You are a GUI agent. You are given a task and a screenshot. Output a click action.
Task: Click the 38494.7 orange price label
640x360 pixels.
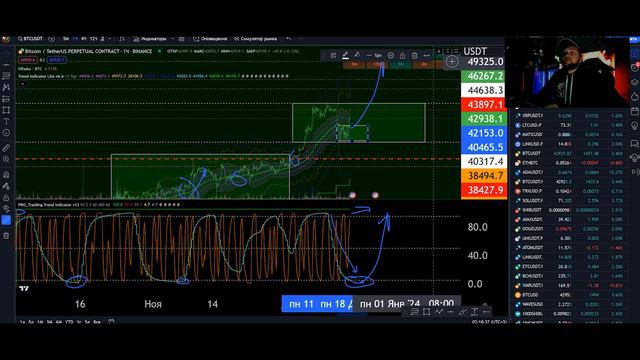pyautogui.click(x=483, y=176)
